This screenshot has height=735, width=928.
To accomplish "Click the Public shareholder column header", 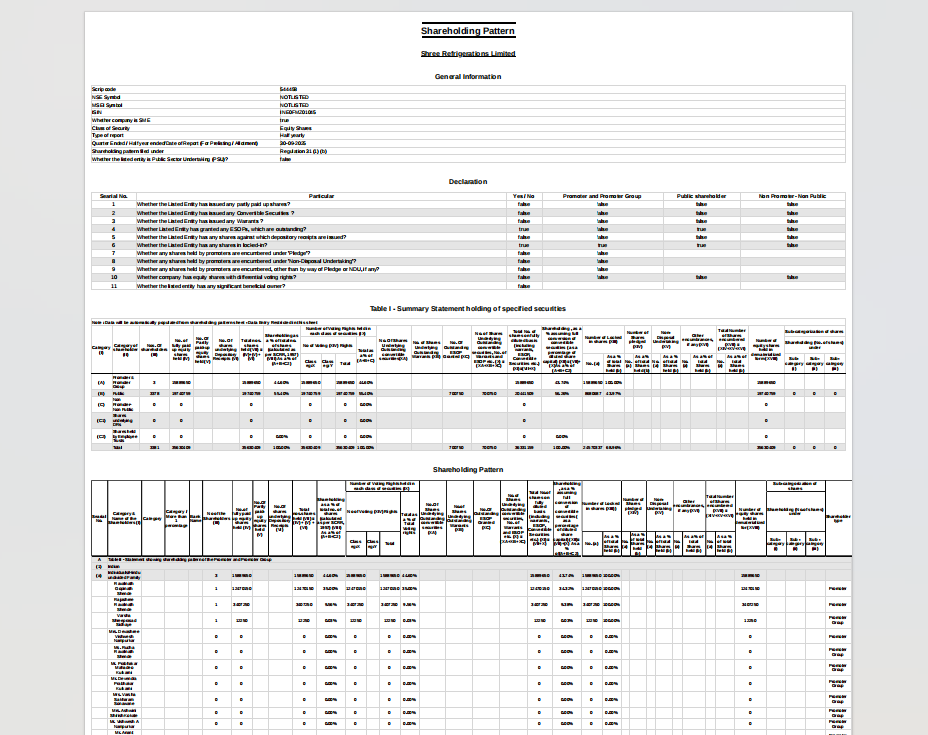I will (x=701, y=196).
